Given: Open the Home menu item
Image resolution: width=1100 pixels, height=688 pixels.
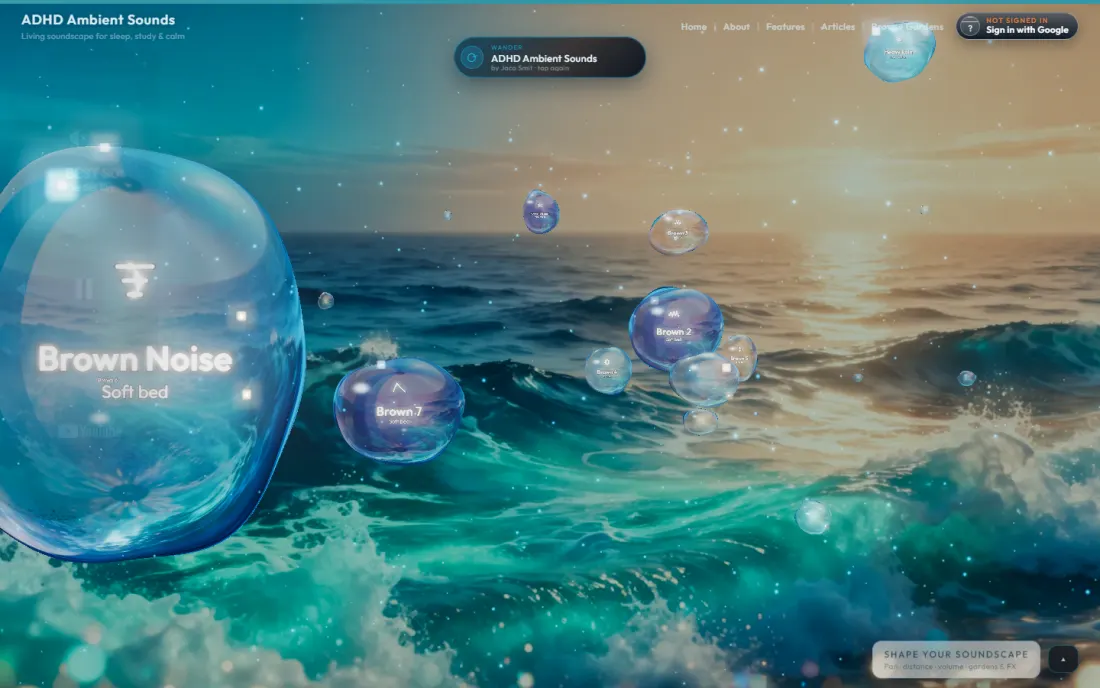Looking at the screenshot, I should tap(693, 27).
